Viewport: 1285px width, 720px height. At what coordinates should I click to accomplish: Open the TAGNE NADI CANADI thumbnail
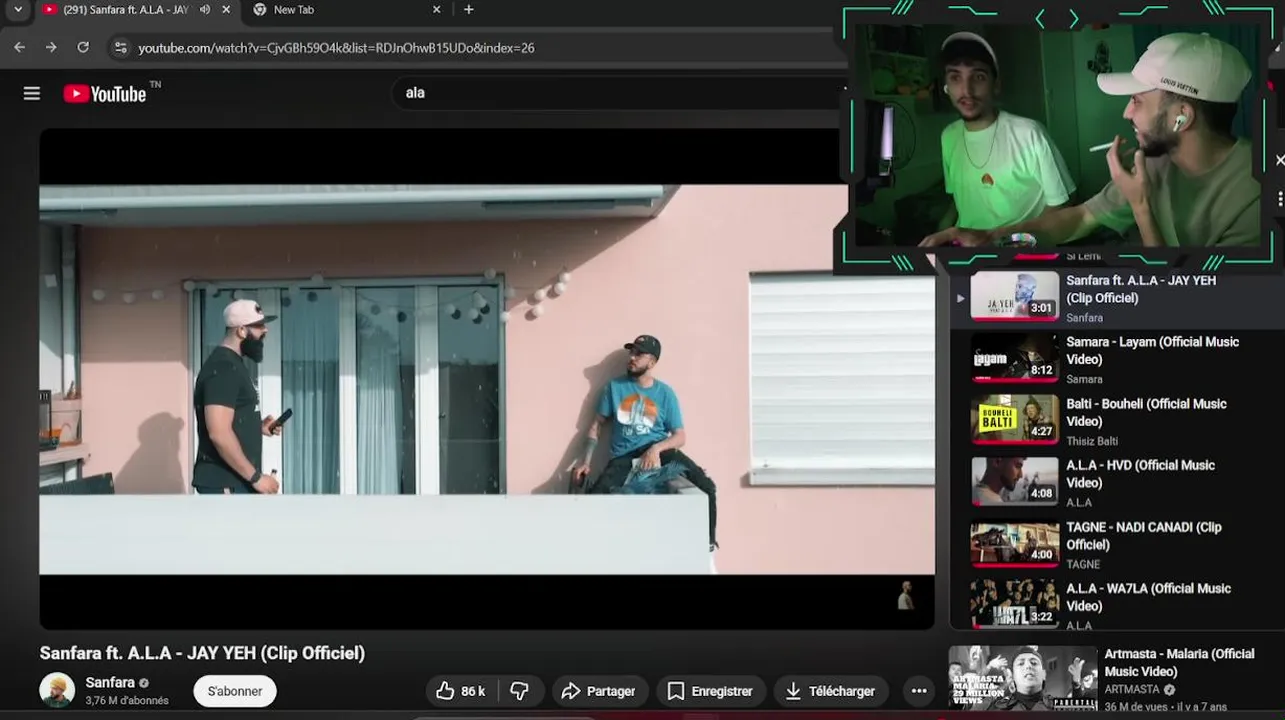click(1015, 544)
